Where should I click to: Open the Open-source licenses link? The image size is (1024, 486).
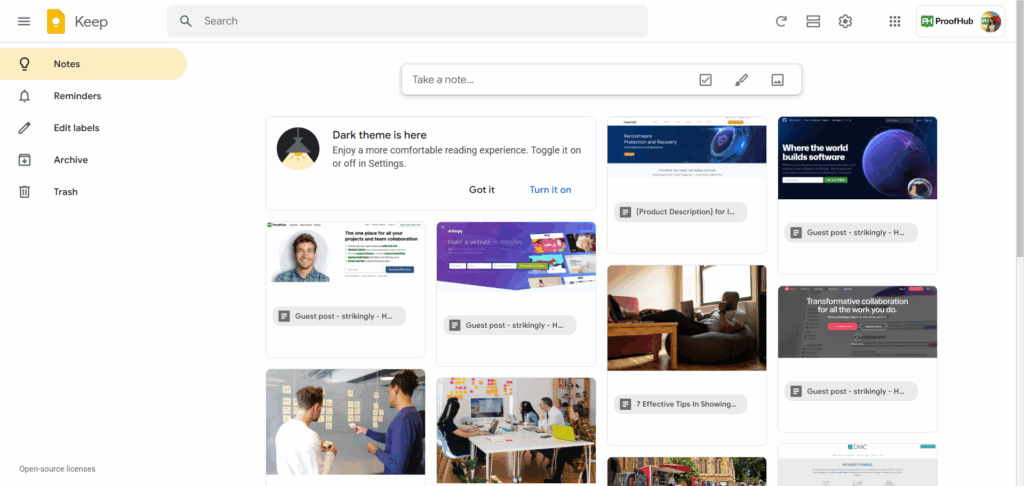pyautogui.click(x=57, y=469)
